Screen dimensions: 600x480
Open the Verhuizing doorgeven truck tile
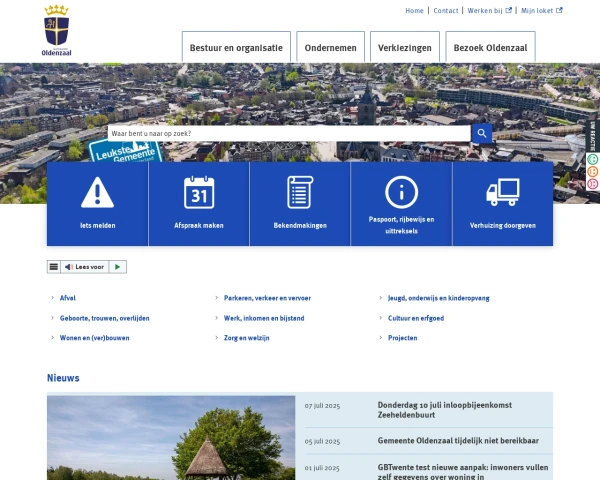(x=503, y=204)
